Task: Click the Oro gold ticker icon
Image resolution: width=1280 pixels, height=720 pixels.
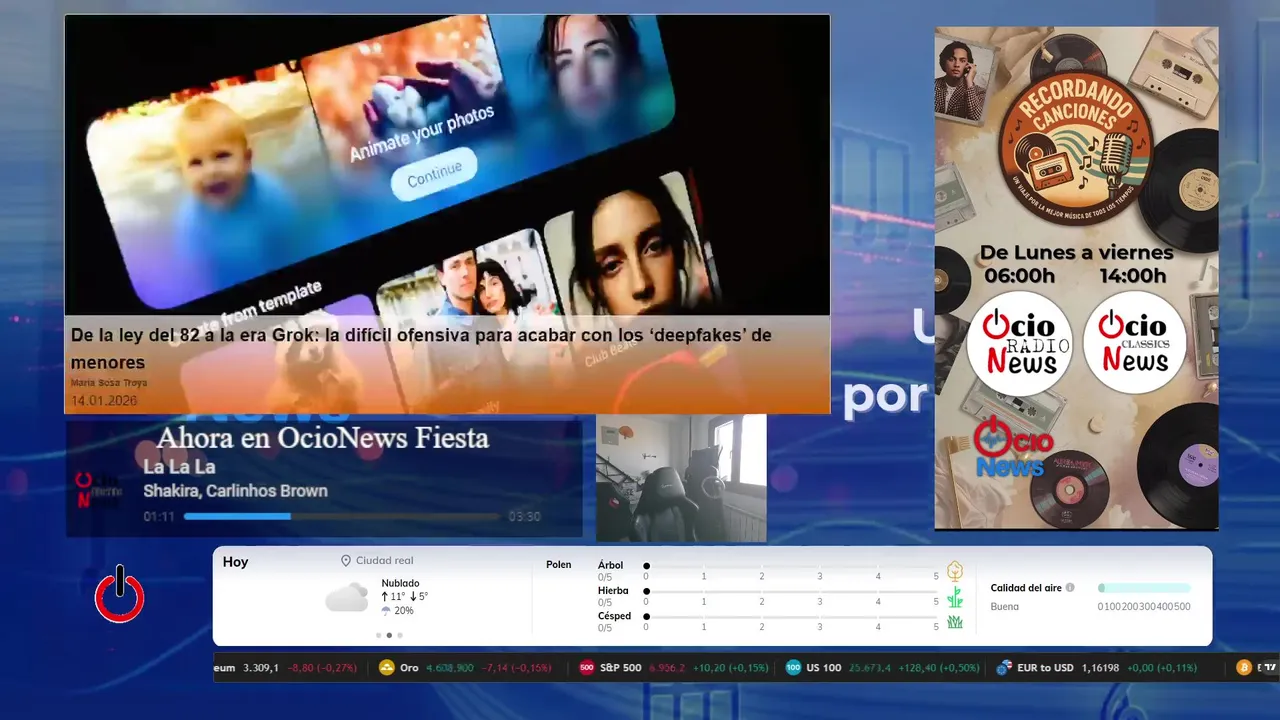Action: (387, 668)
